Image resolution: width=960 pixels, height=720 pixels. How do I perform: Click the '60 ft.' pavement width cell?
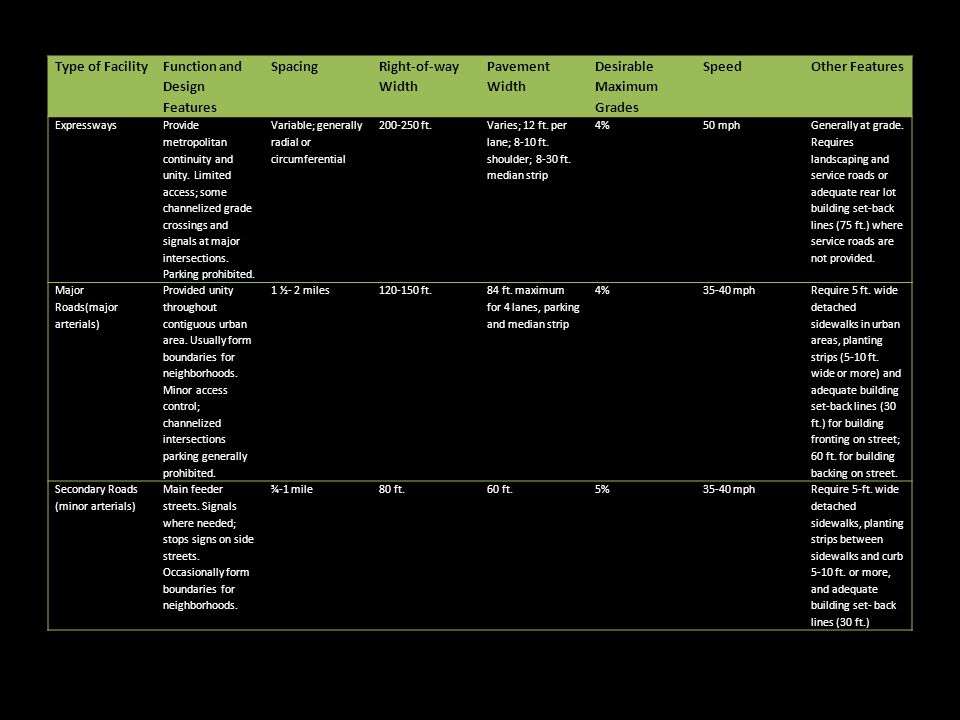[x=500, y=489]
